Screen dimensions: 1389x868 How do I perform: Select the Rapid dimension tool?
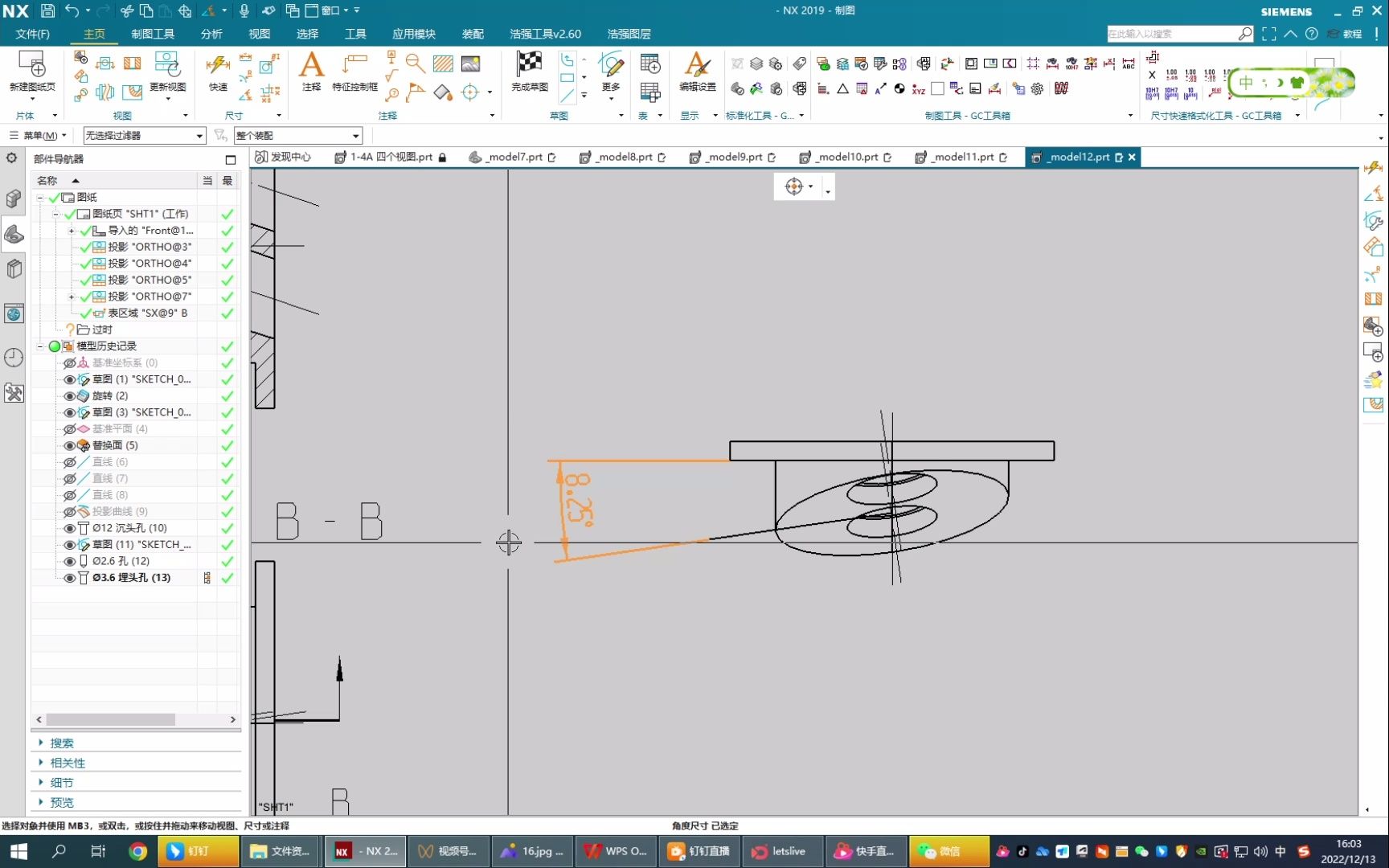[218, 64]
